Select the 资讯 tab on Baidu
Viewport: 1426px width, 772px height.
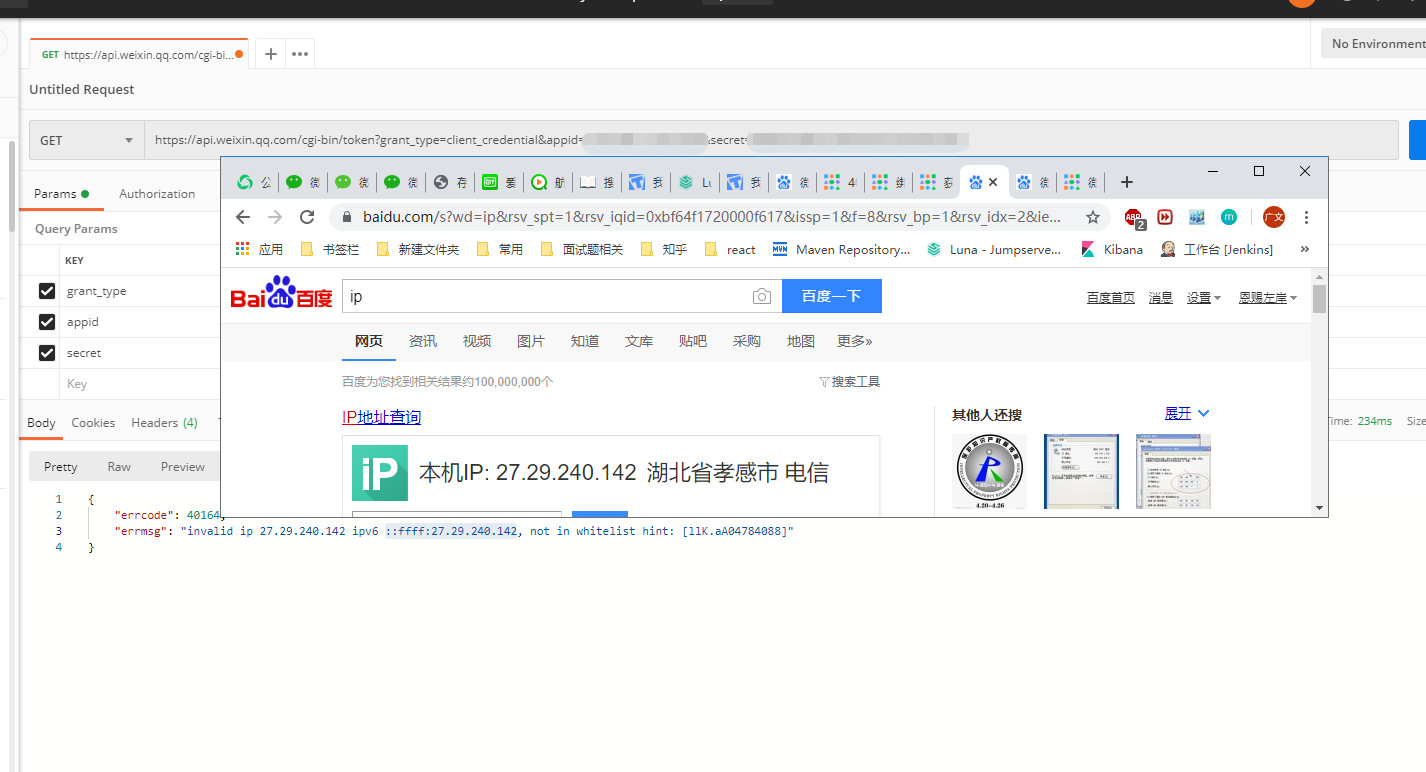(x=423, y=341)
